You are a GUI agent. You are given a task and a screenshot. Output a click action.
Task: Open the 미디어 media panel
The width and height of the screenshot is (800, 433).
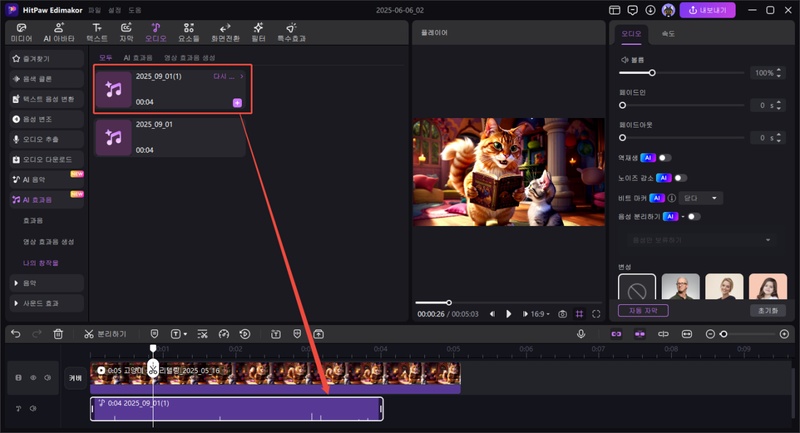point(21,32)
